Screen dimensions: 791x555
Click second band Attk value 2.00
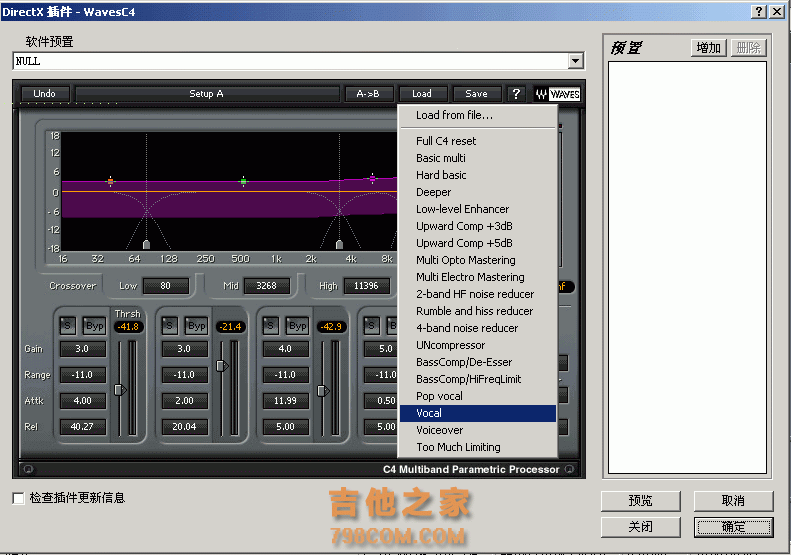point(184,401)
